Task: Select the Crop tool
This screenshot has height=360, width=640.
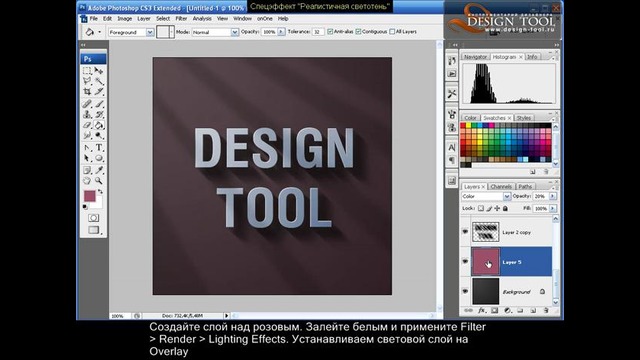Action: click(x=87, y=91)
